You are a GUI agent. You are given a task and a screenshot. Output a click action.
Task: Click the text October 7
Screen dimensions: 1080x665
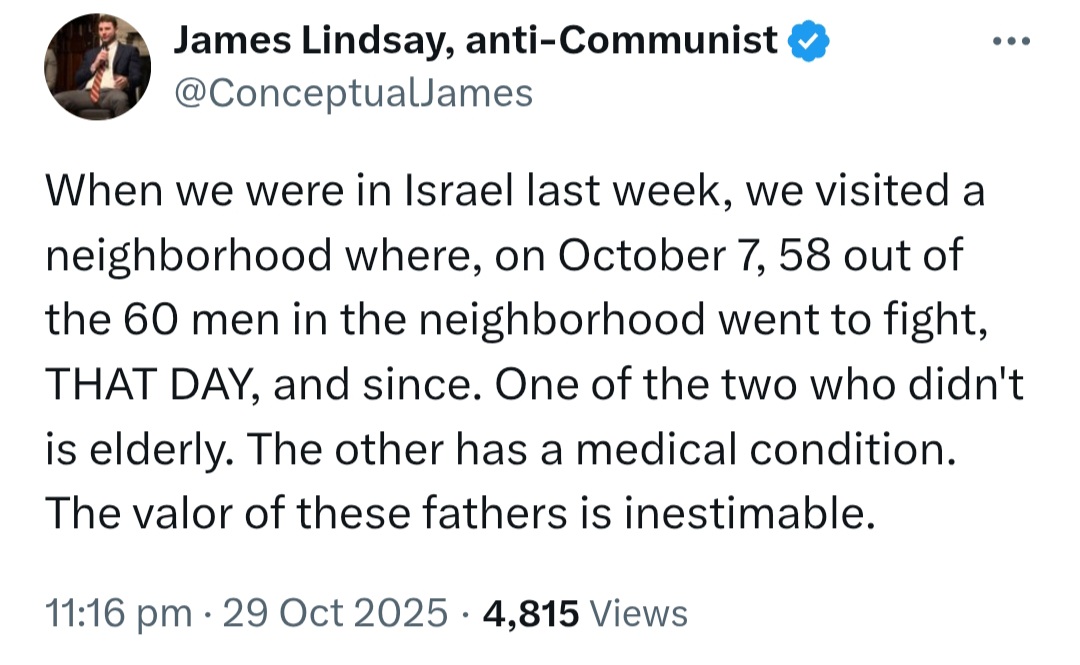pos(663,255)
